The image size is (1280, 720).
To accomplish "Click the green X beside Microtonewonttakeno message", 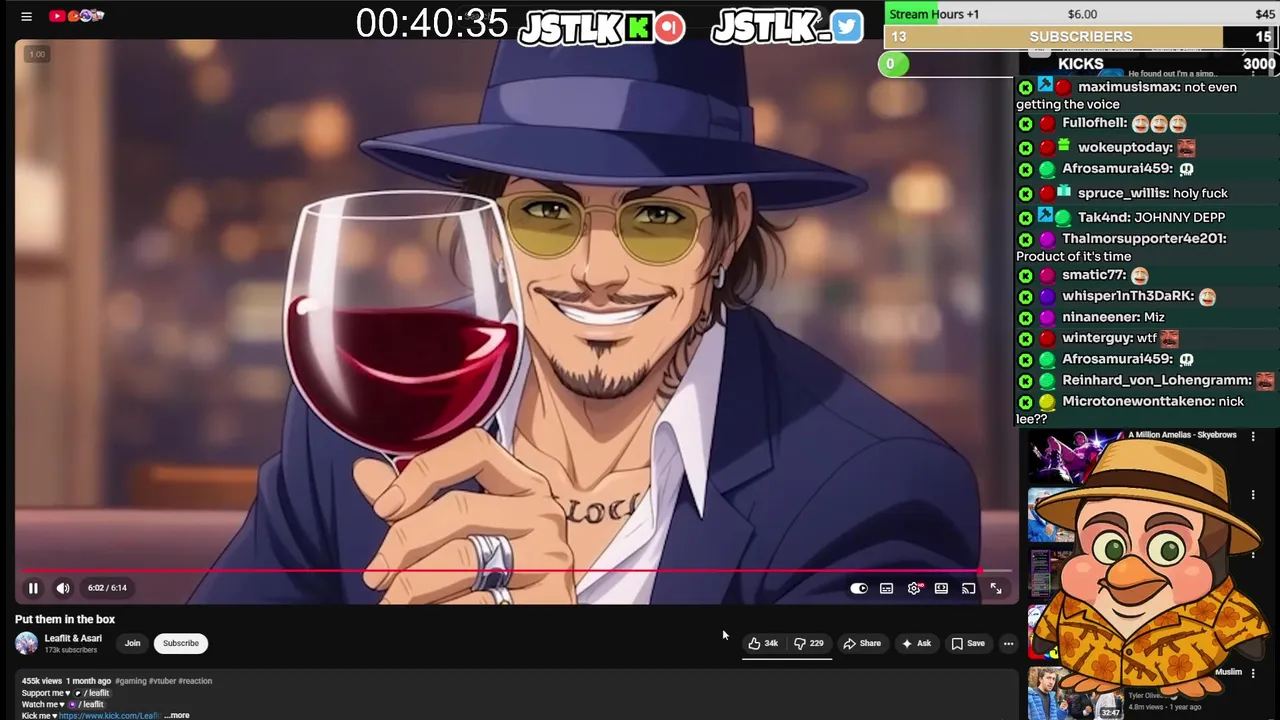I will pyautogui.click(x=1025, y=402).
